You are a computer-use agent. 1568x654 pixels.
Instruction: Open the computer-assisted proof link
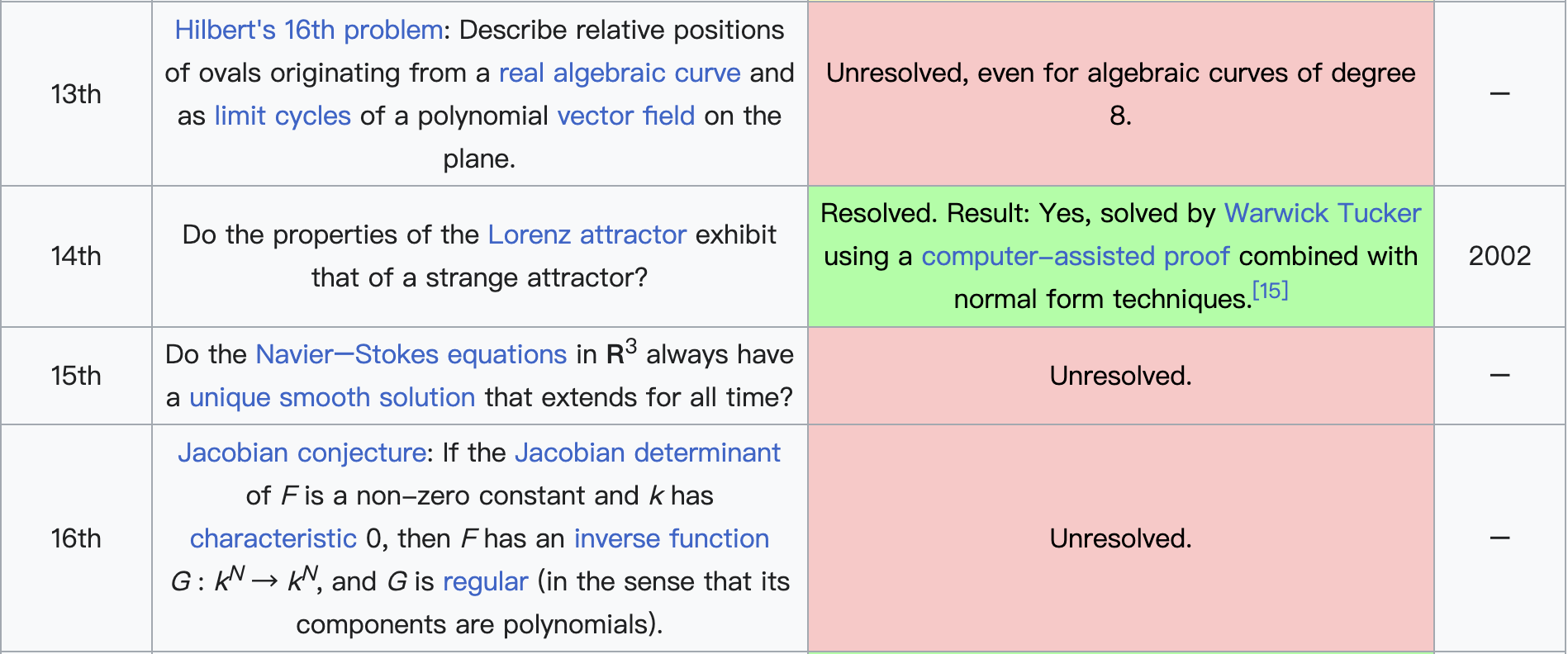1075,257
